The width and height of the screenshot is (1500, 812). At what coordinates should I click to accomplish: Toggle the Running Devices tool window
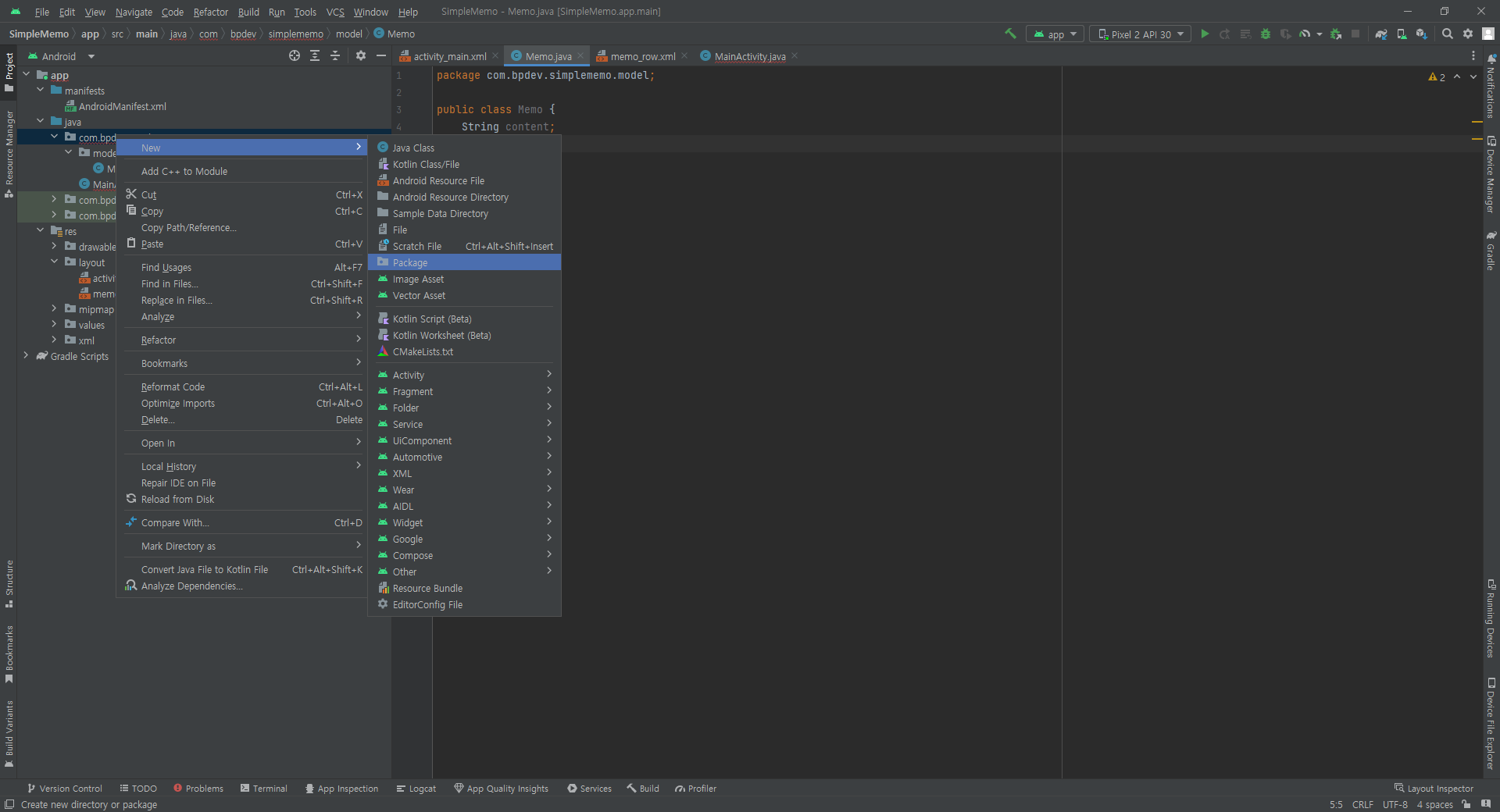pos(1491,618)
